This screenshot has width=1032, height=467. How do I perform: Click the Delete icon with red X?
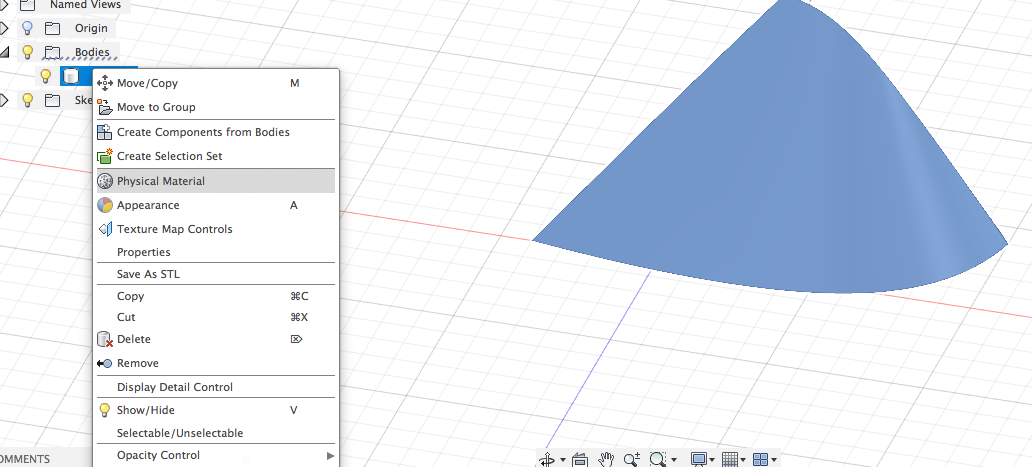(x=105, y=339)
